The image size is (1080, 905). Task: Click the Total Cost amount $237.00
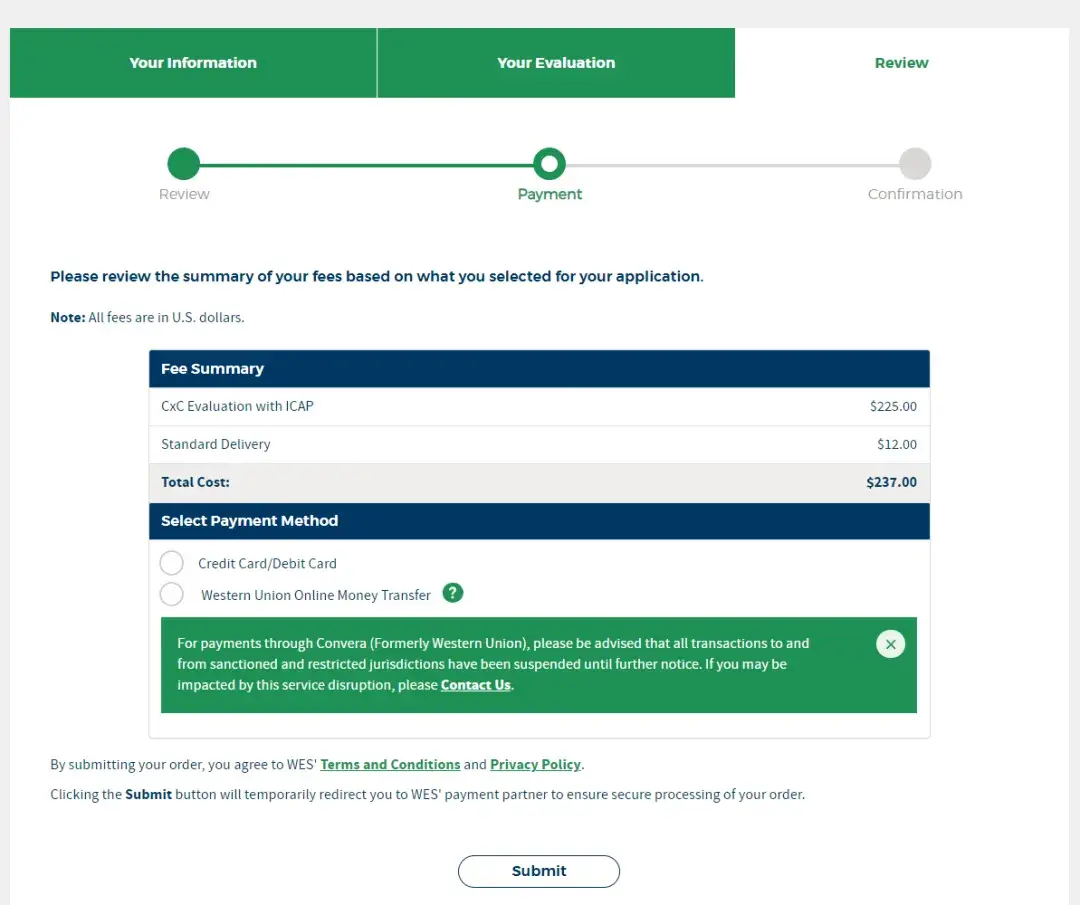(x=891, y=482)
